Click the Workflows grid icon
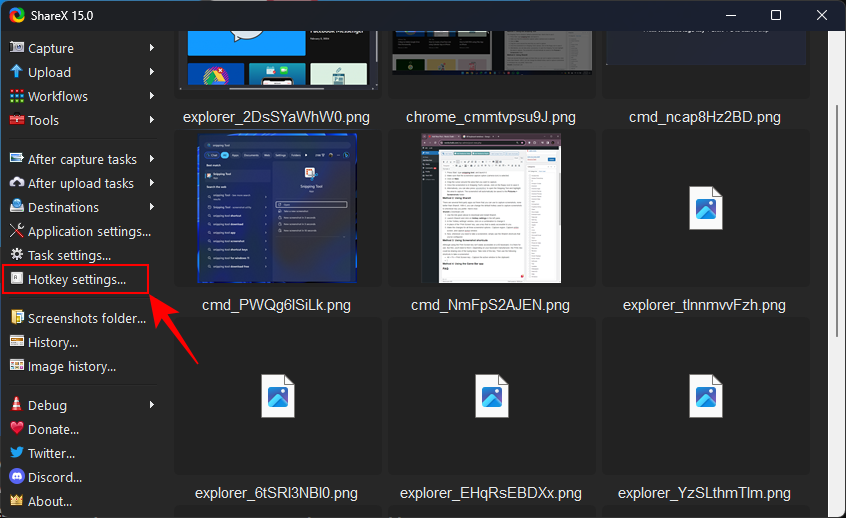The width and height of the screenshot is (846, 518). click(17, 96)
